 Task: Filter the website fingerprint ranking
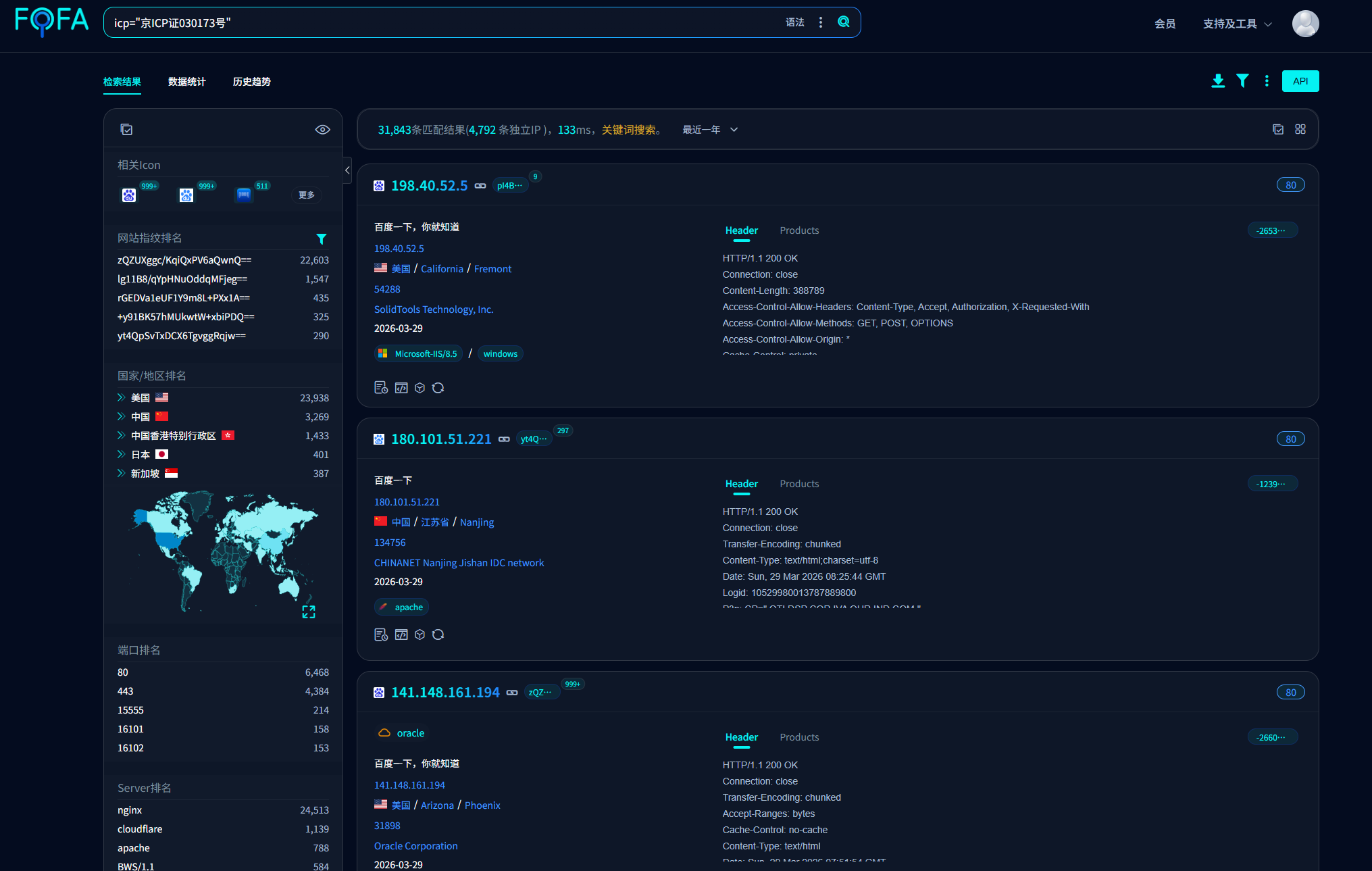[x=322, y=239]
